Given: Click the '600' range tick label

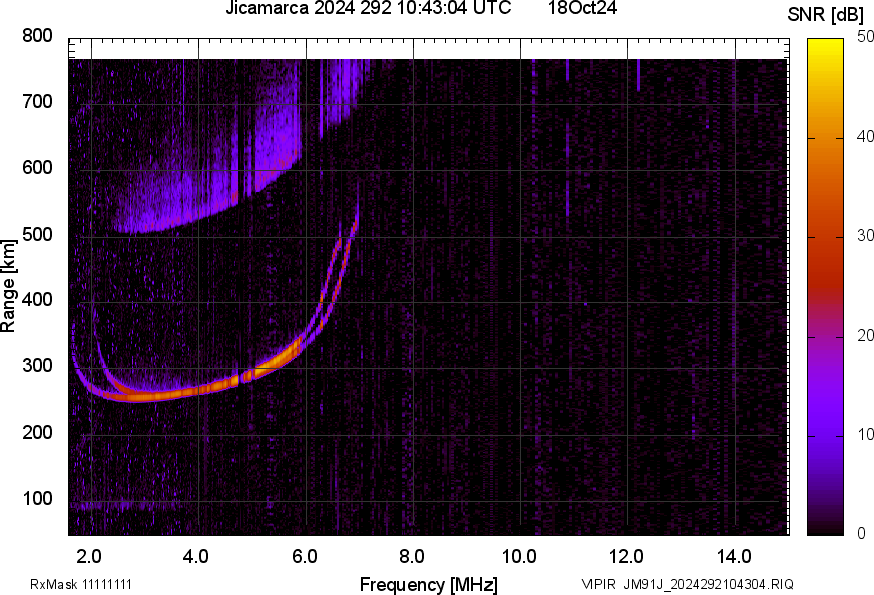Looking at the screenshot, I should 37,168.
